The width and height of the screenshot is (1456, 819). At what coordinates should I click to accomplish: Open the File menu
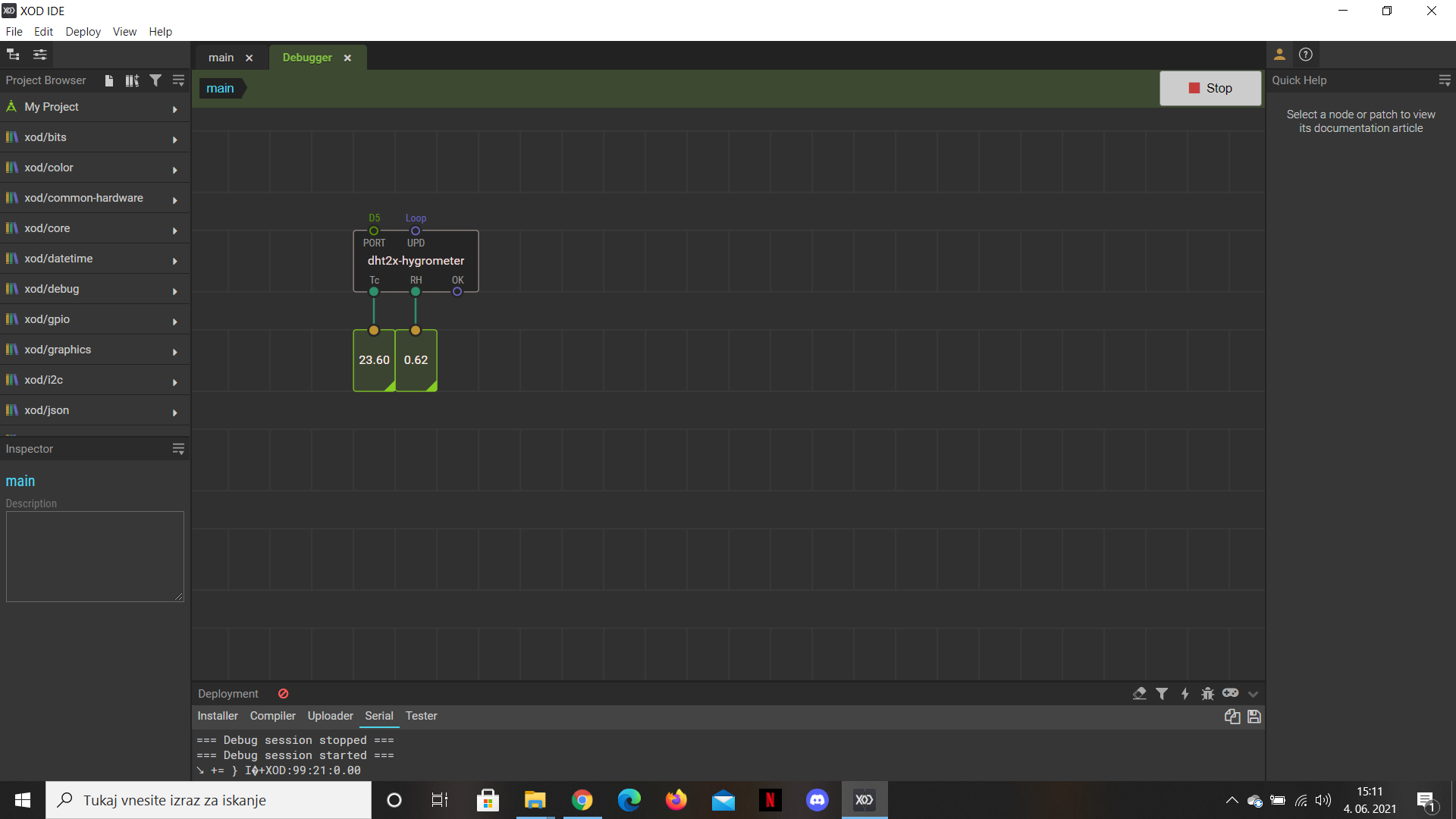[14, 32]
